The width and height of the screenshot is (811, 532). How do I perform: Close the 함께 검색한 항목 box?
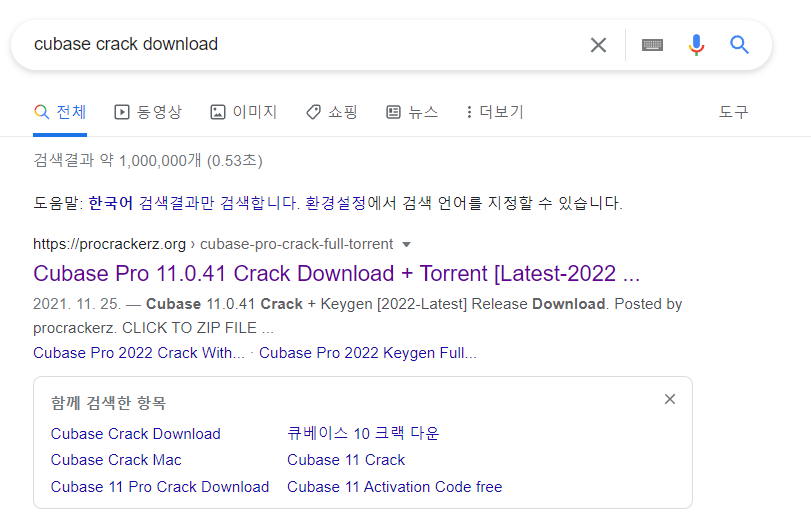670,399
